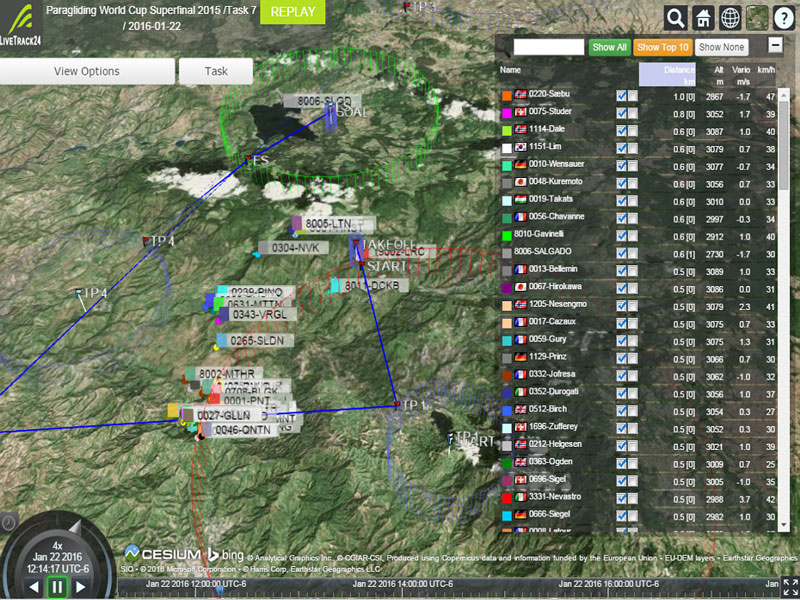
Task: Open the satellite imagery layer picker
Action: pos(758,18)
